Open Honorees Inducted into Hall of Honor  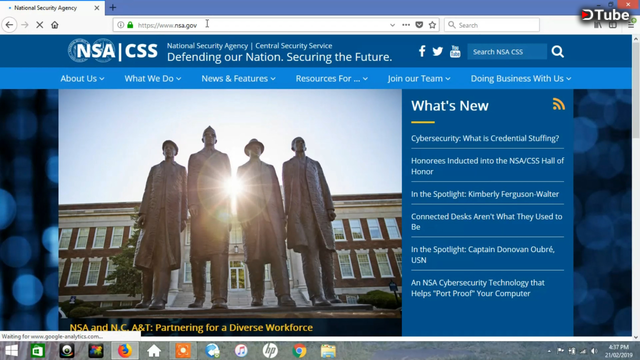[487, 166]
